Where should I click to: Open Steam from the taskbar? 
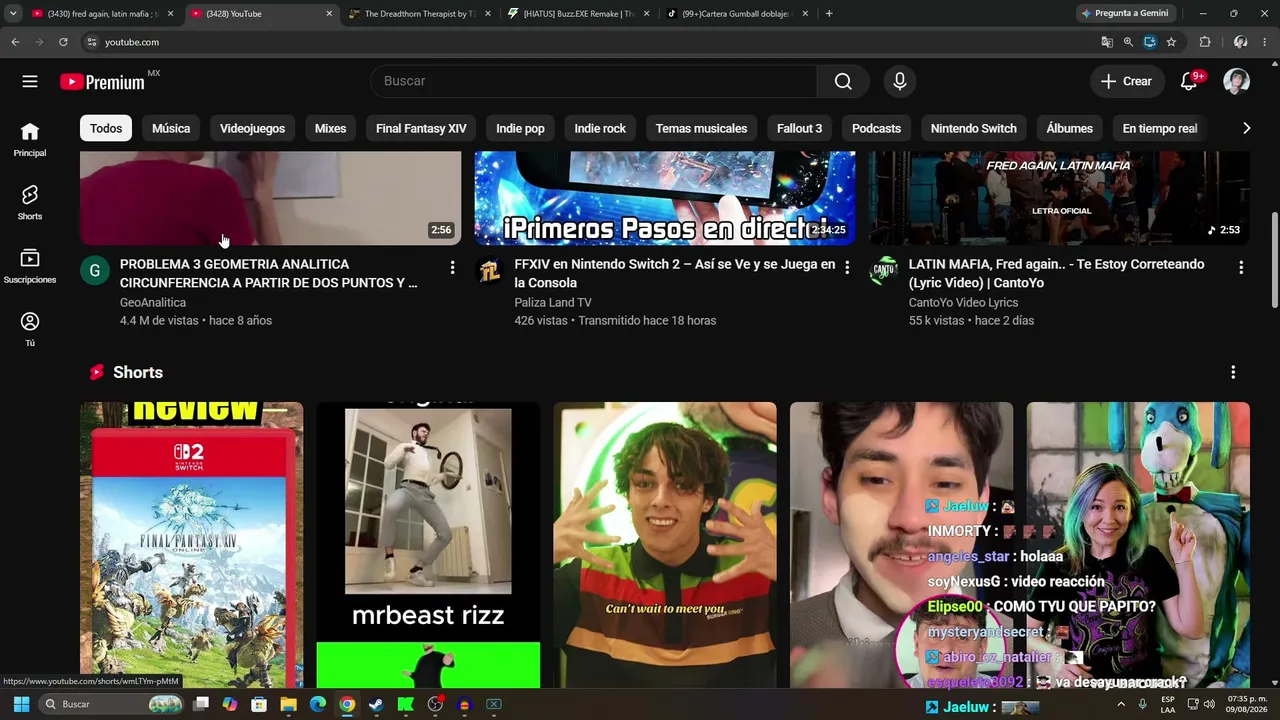(x=376, y=704)
